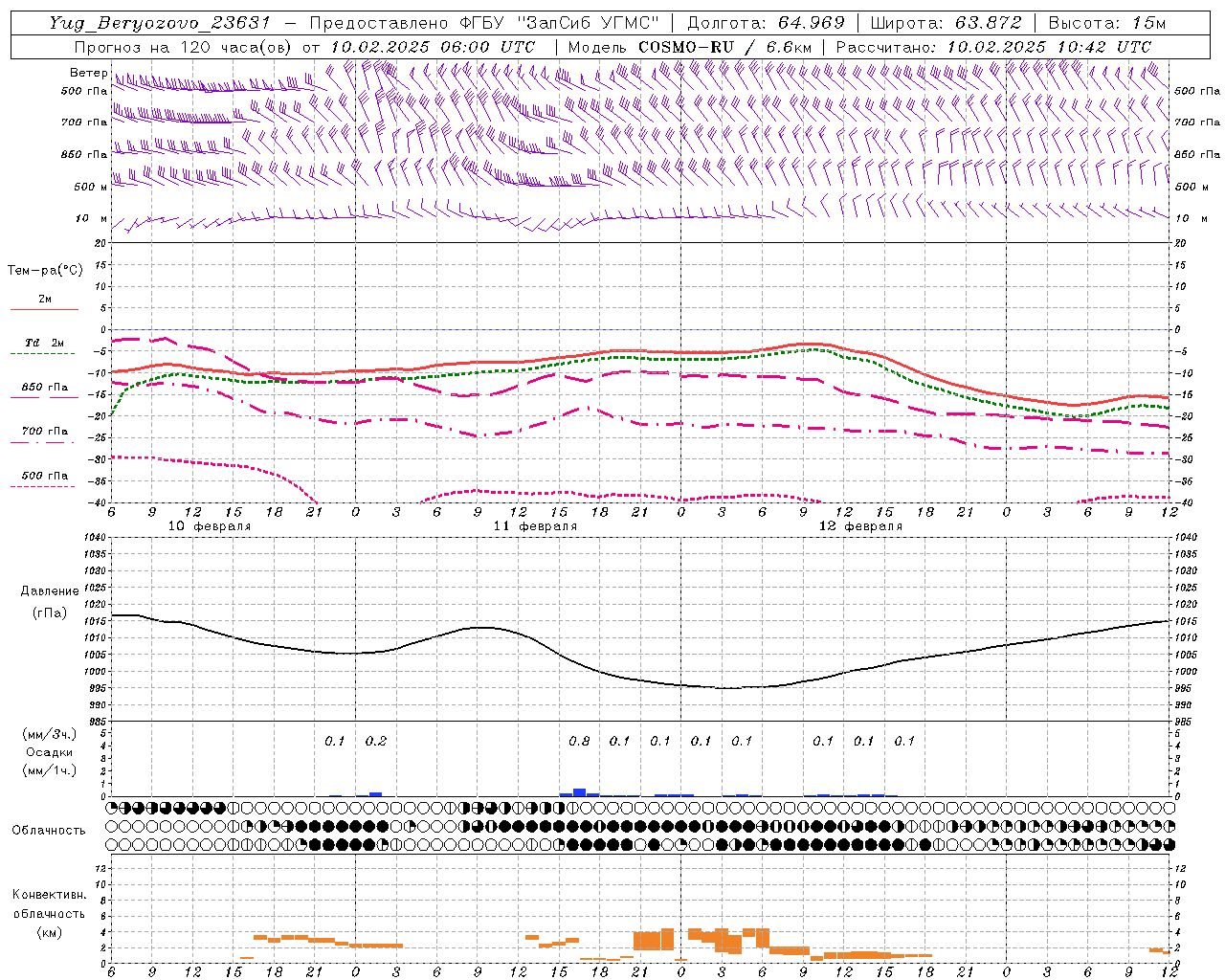Viewport: 1225px width, 980px height.
Task: Click the left 850 гПа wind level label
Action: [x=84, y=154]
